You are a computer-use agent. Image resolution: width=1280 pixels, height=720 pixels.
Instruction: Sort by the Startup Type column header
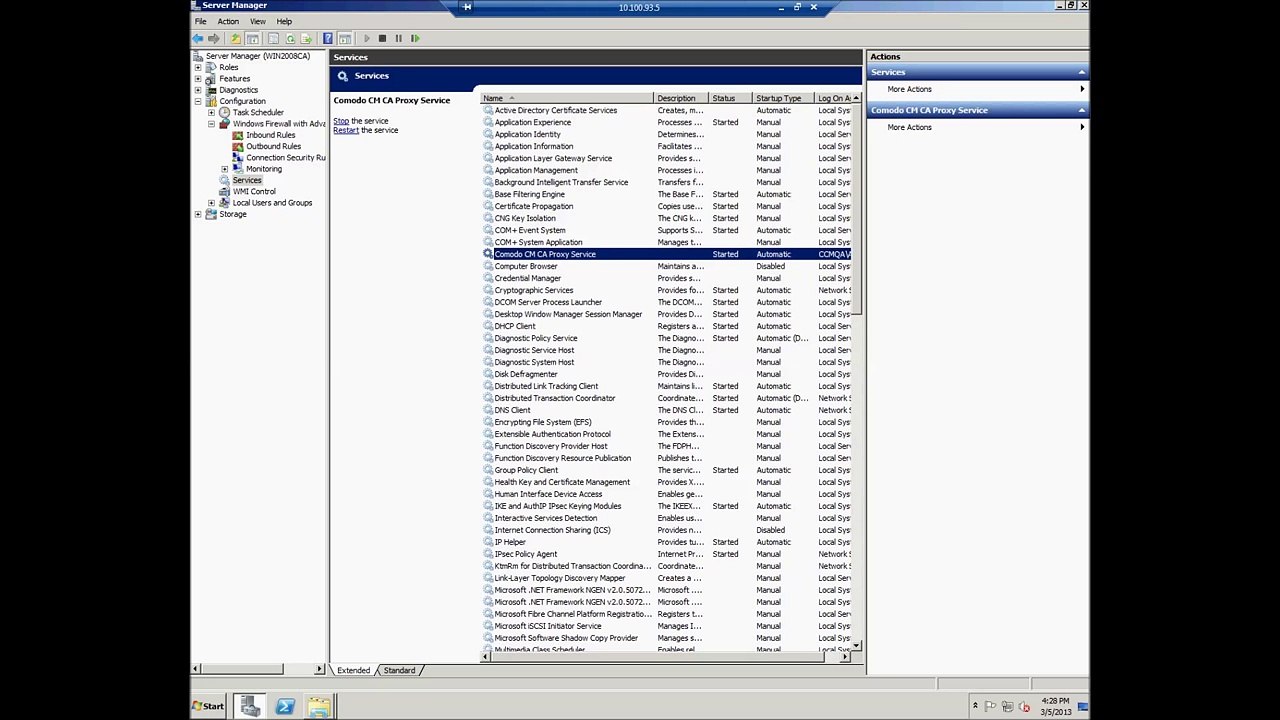[x=783, y=98]
